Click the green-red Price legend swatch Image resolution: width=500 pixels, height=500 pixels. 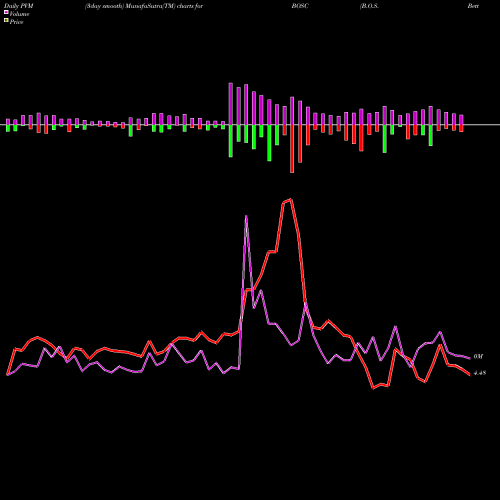[6, 21]
